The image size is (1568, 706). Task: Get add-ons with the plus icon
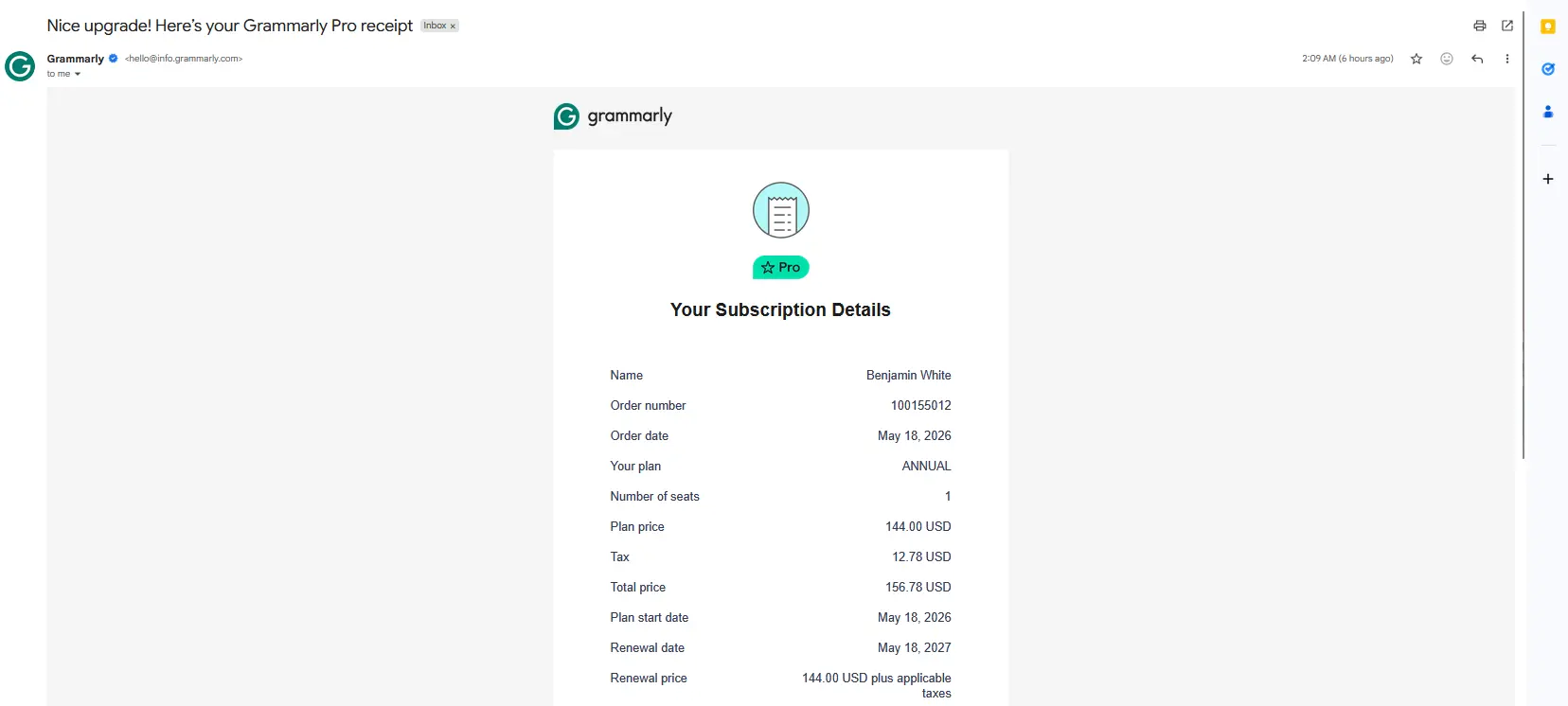pyautogui.click(x=1548, y=179)
